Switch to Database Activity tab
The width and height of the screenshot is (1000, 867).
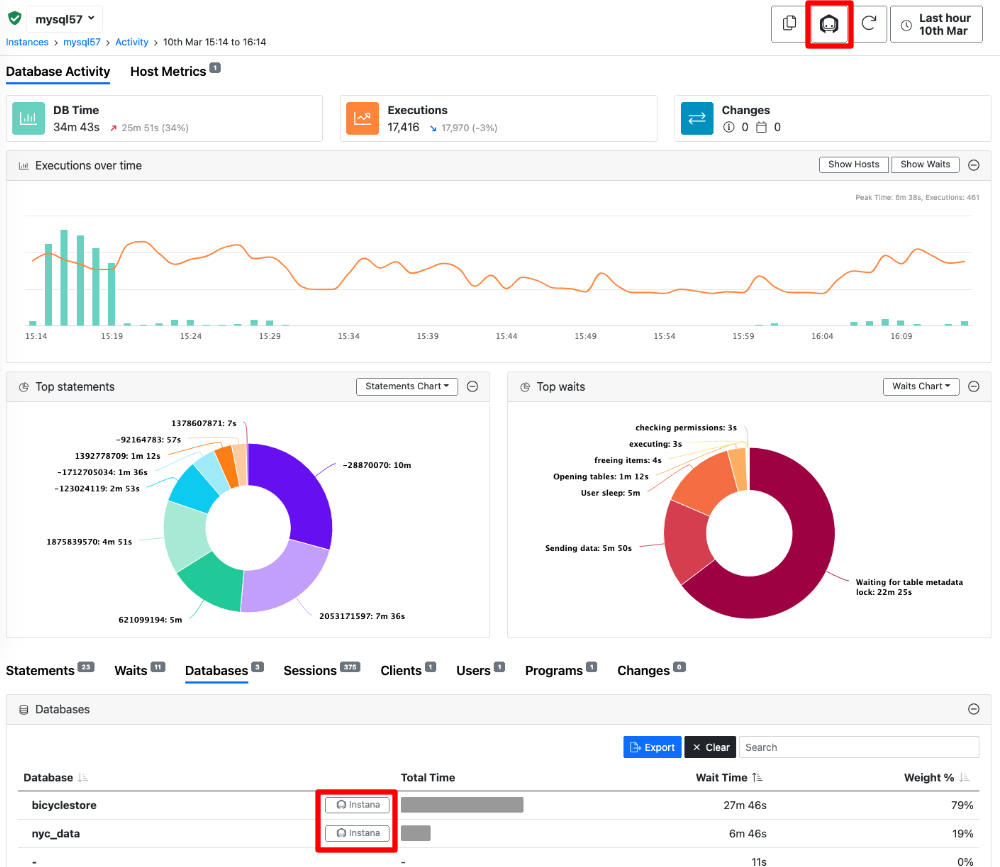tap(58, 71)
